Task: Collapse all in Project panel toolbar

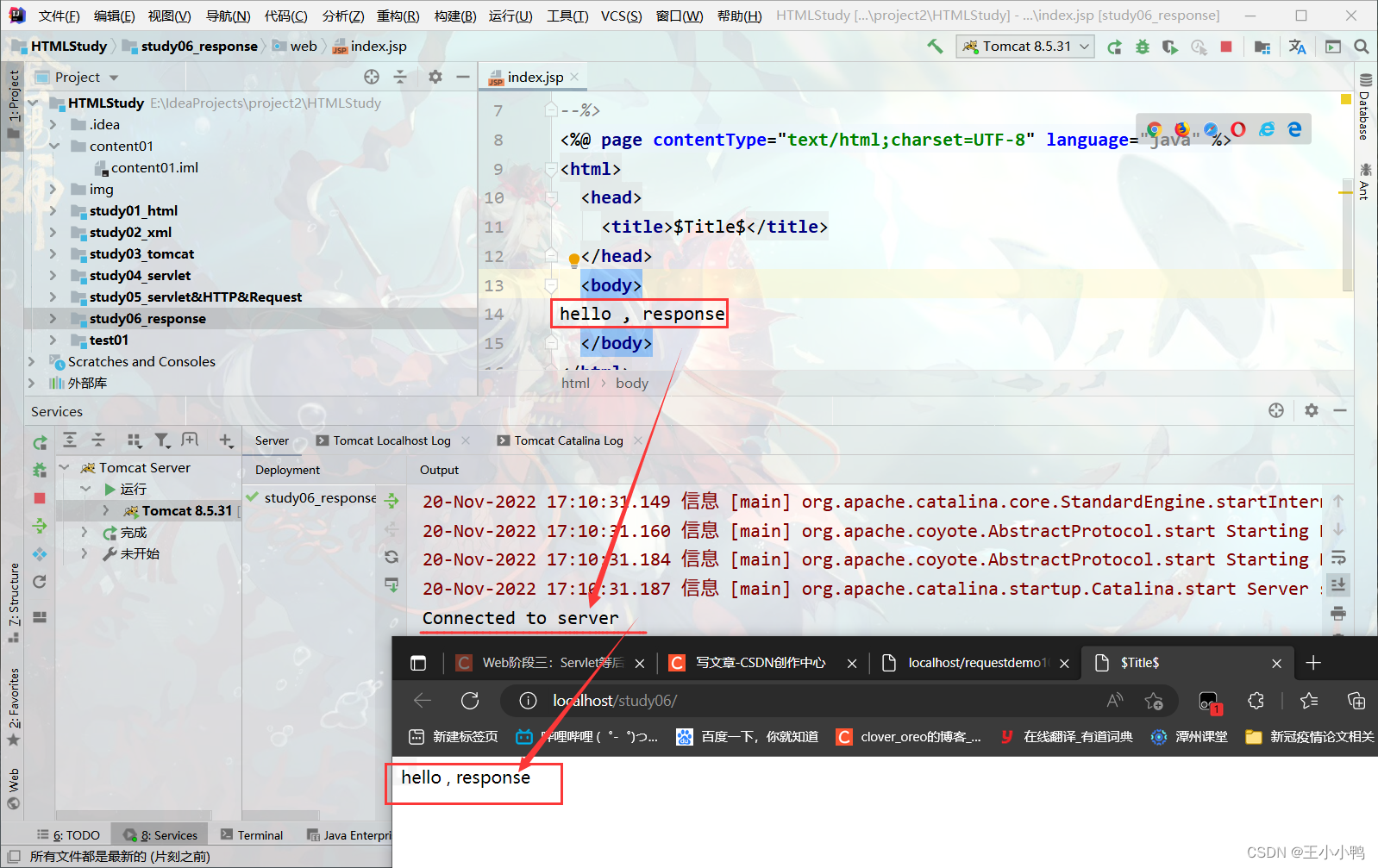Action: click(400, 77)
